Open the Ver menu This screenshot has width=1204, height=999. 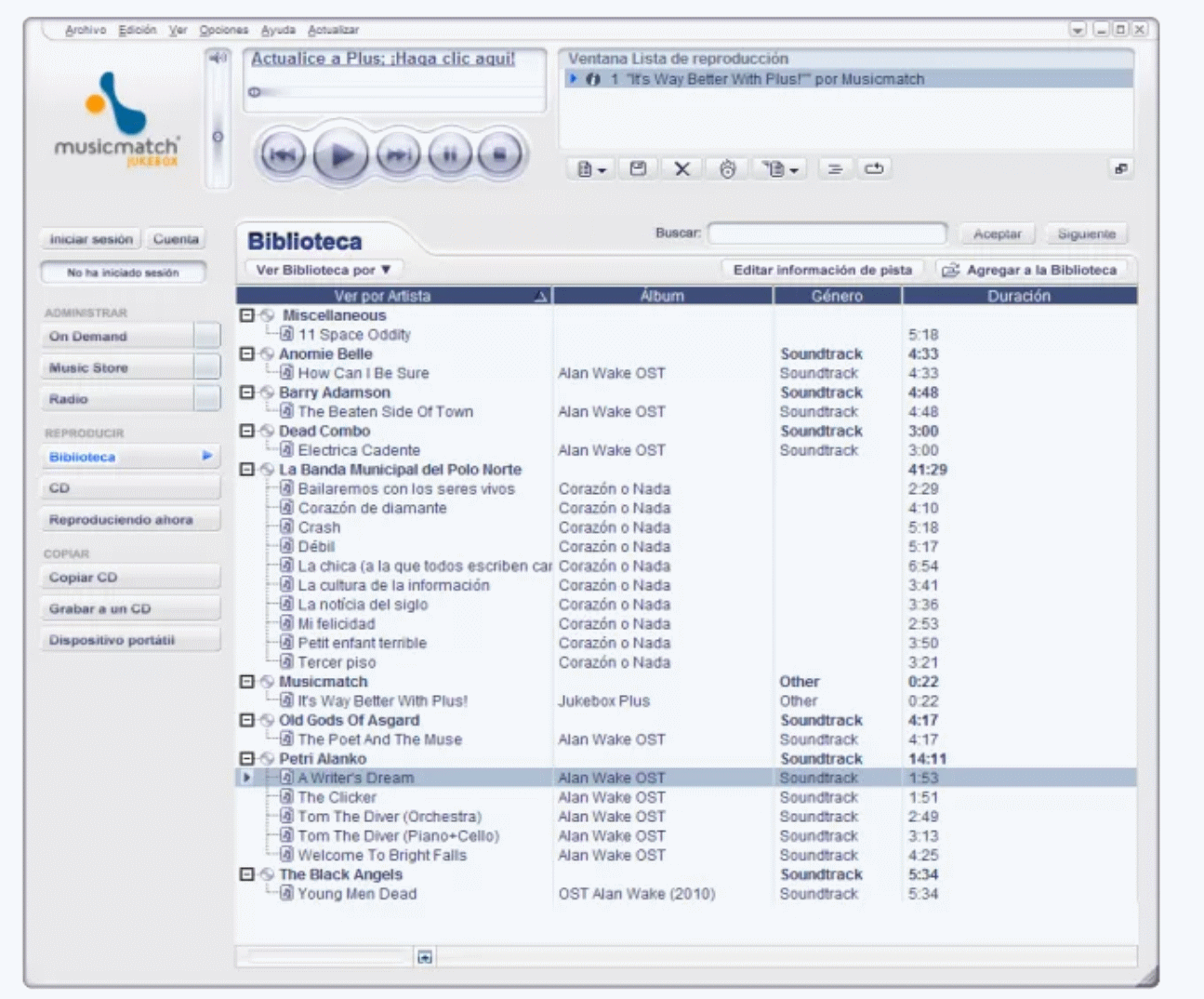[x=178, y=30]
